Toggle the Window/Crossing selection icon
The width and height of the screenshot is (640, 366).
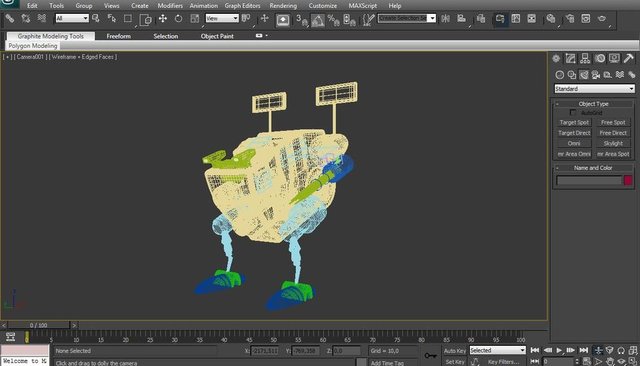click(145, 19)
